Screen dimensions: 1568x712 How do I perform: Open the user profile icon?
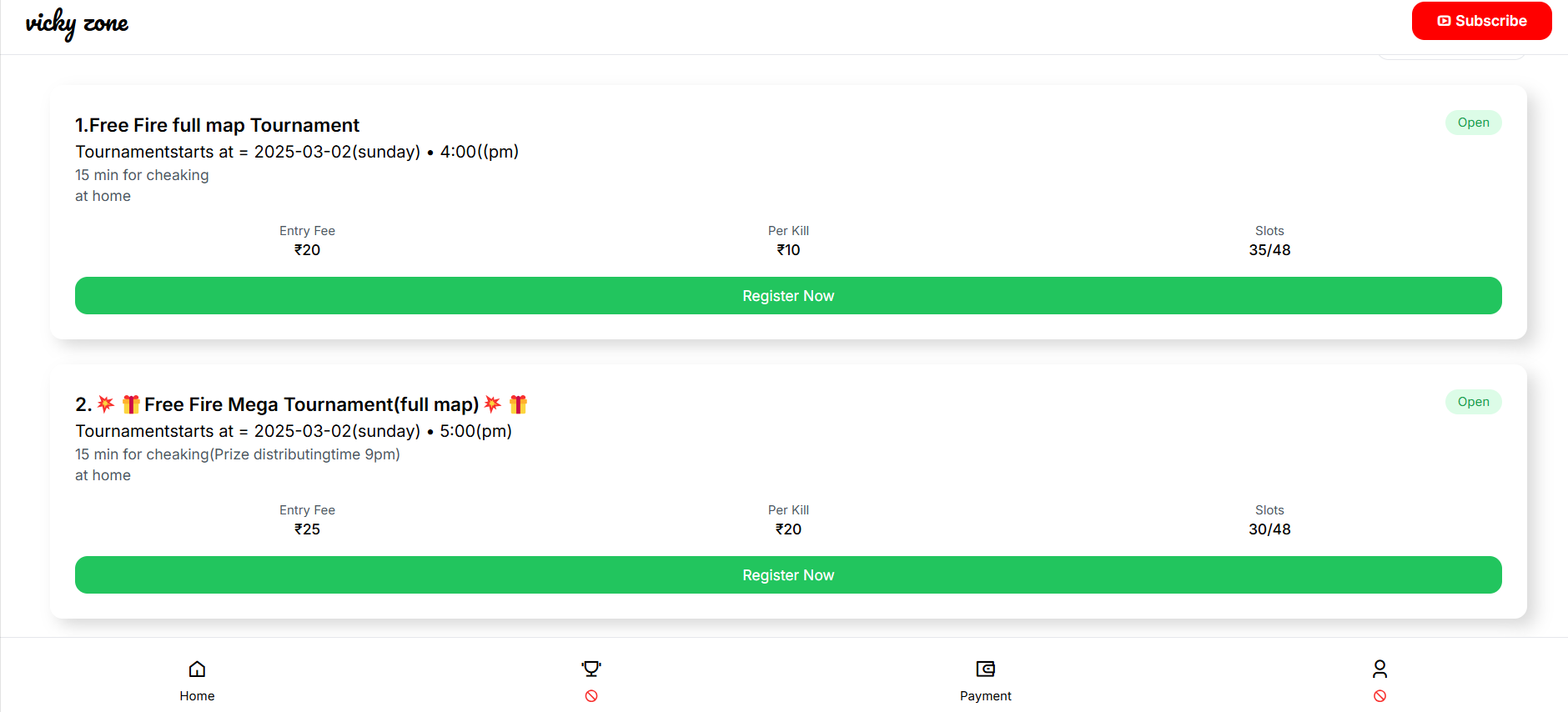point(1380,669)
